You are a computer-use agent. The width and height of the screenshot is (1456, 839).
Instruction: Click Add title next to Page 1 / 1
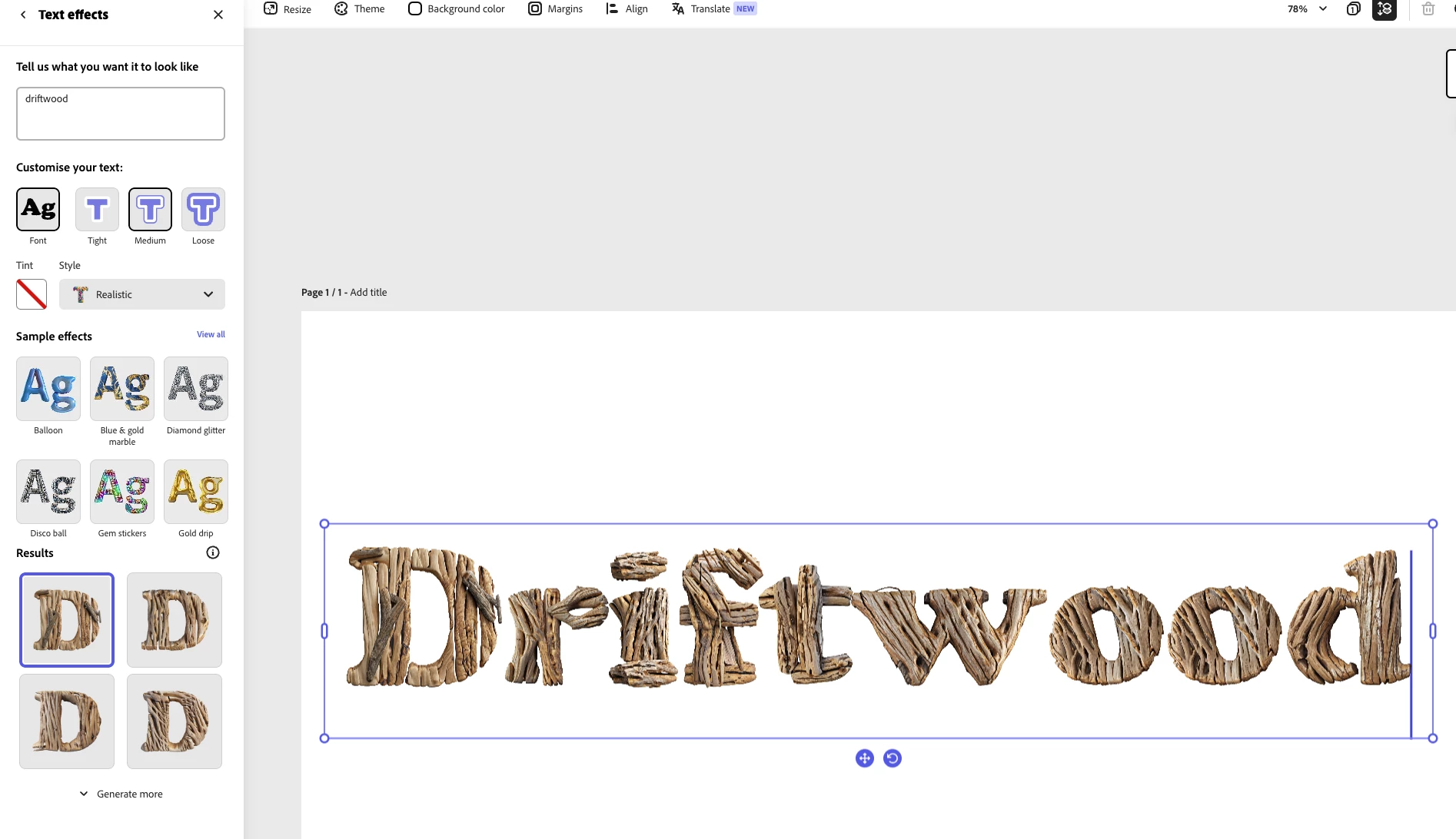pos(368,292)
